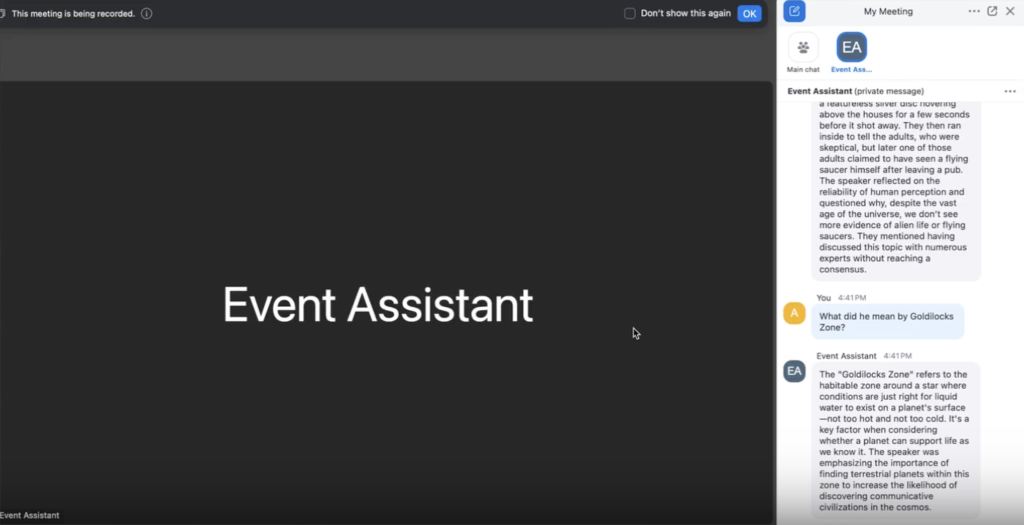Open more options next to My Meeting title
Image resolution: width=1024 pixels, height=525 pixels.
pyautogui.click(x=974, y=11)
